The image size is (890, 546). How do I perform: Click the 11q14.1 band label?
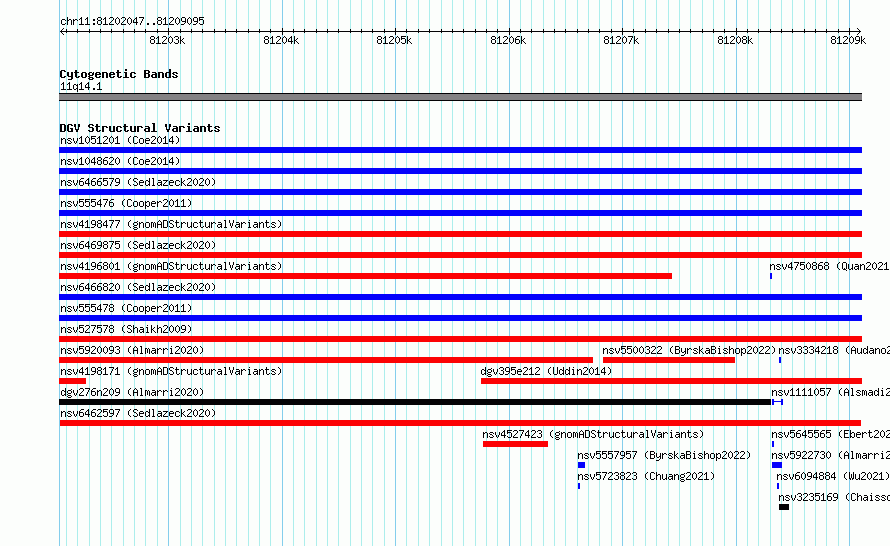81,86
